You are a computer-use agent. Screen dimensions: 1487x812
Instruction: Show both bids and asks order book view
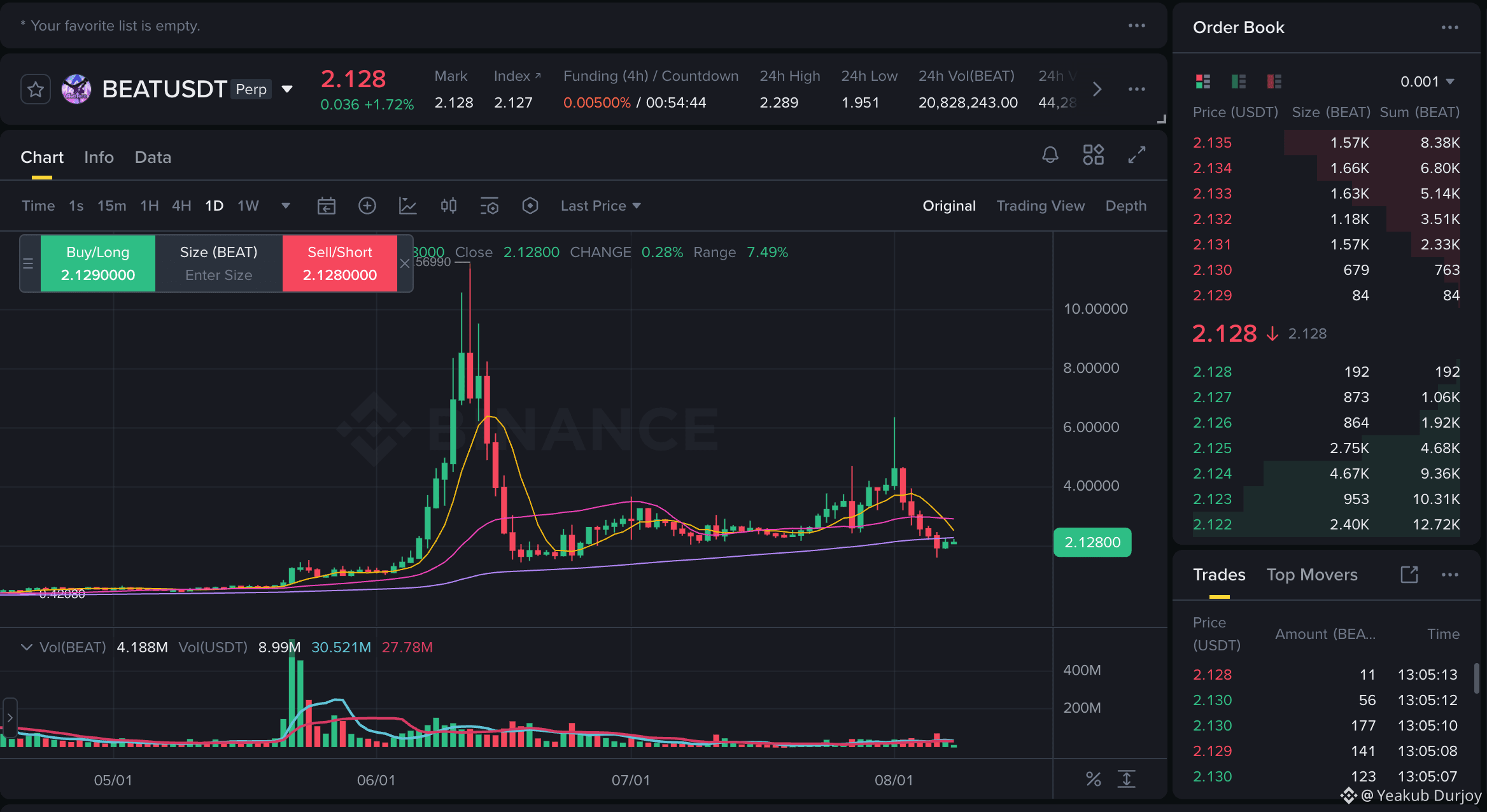click(x=1203, y=81)
